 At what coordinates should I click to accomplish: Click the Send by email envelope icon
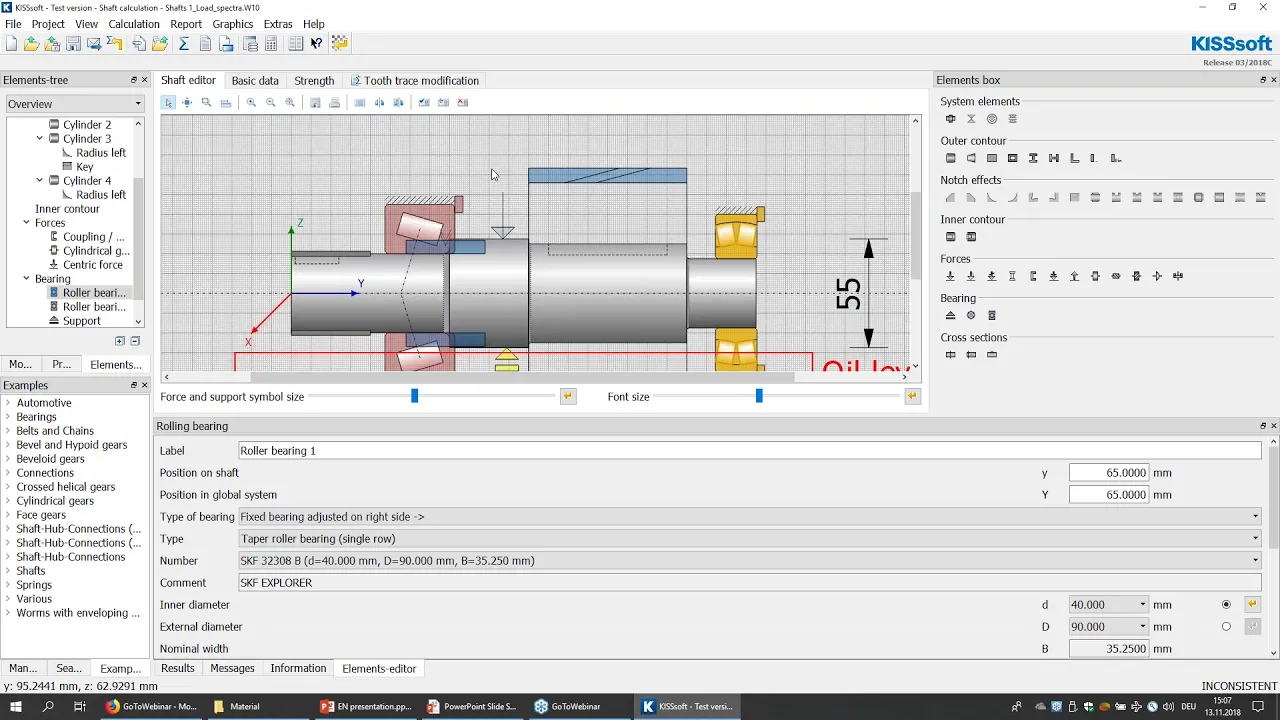94,44
